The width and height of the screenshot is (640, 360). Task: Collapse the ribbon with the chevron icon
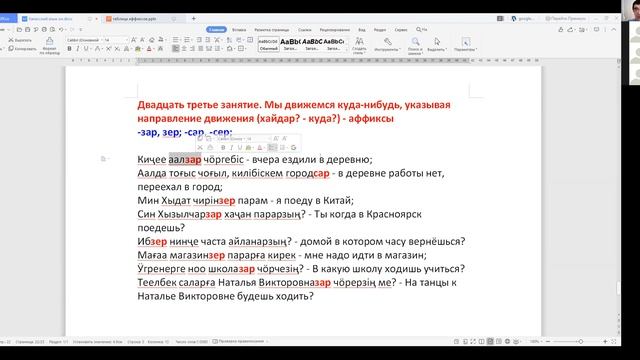point(613,29)
